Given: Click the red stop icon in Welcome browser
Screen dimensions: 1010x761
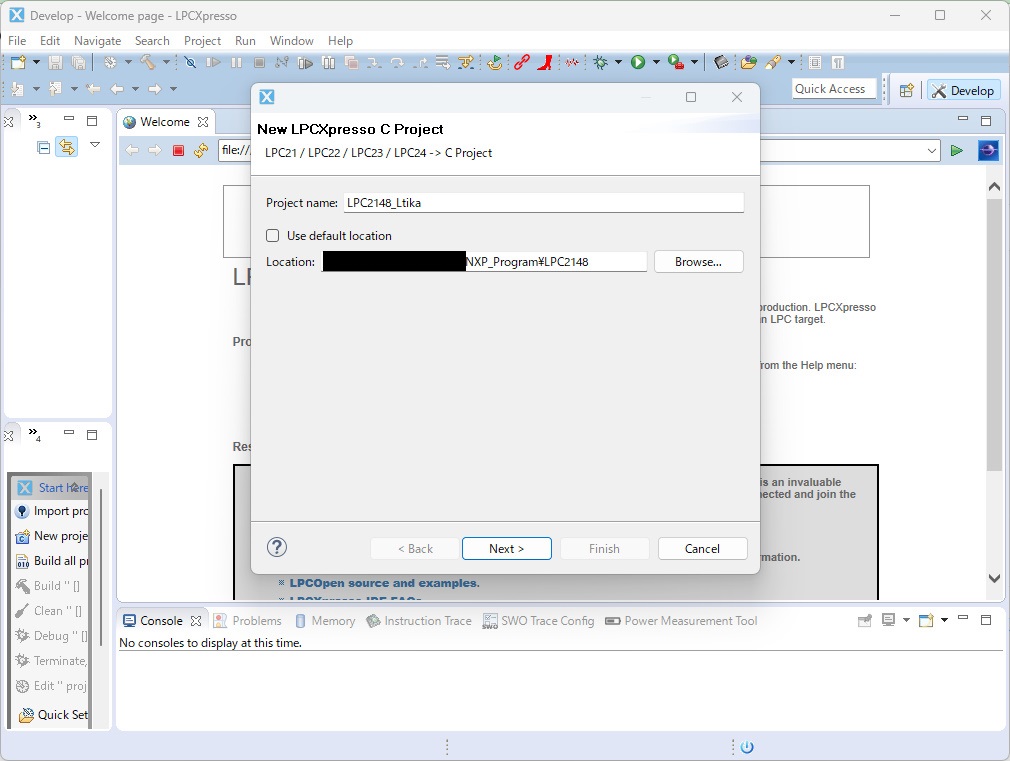Looking at the screenshot, I should point(178,151).
